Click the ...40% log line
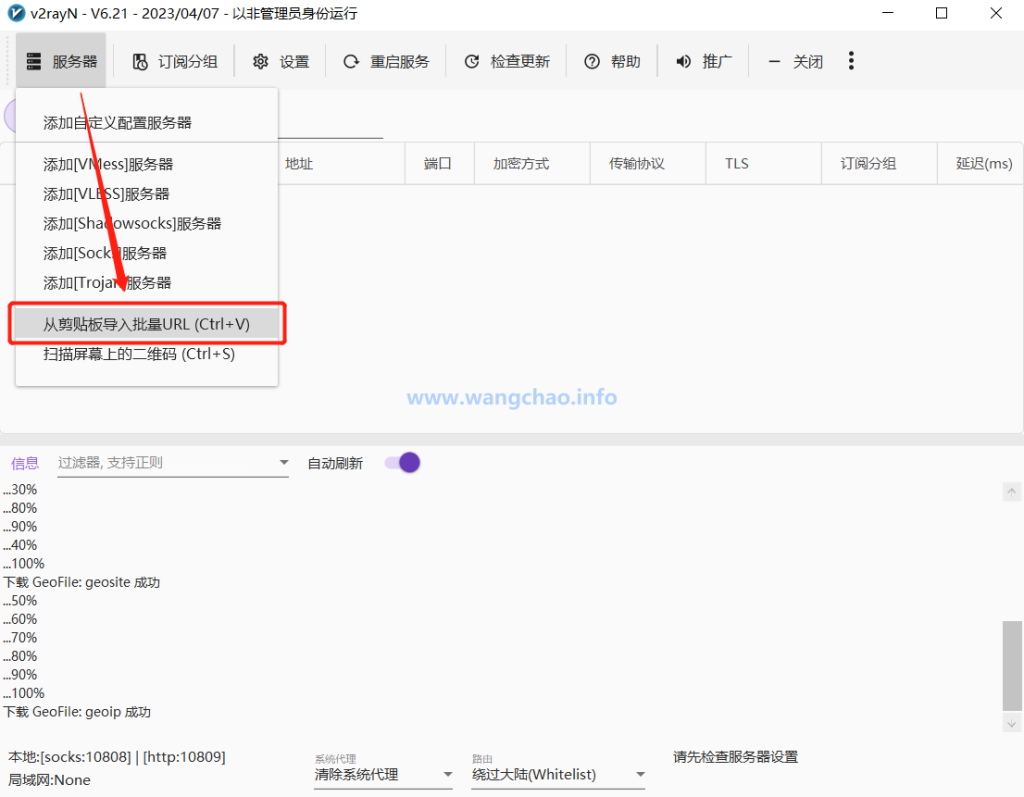The height and width of the screenshot is (797, 1024). (20, 545)
